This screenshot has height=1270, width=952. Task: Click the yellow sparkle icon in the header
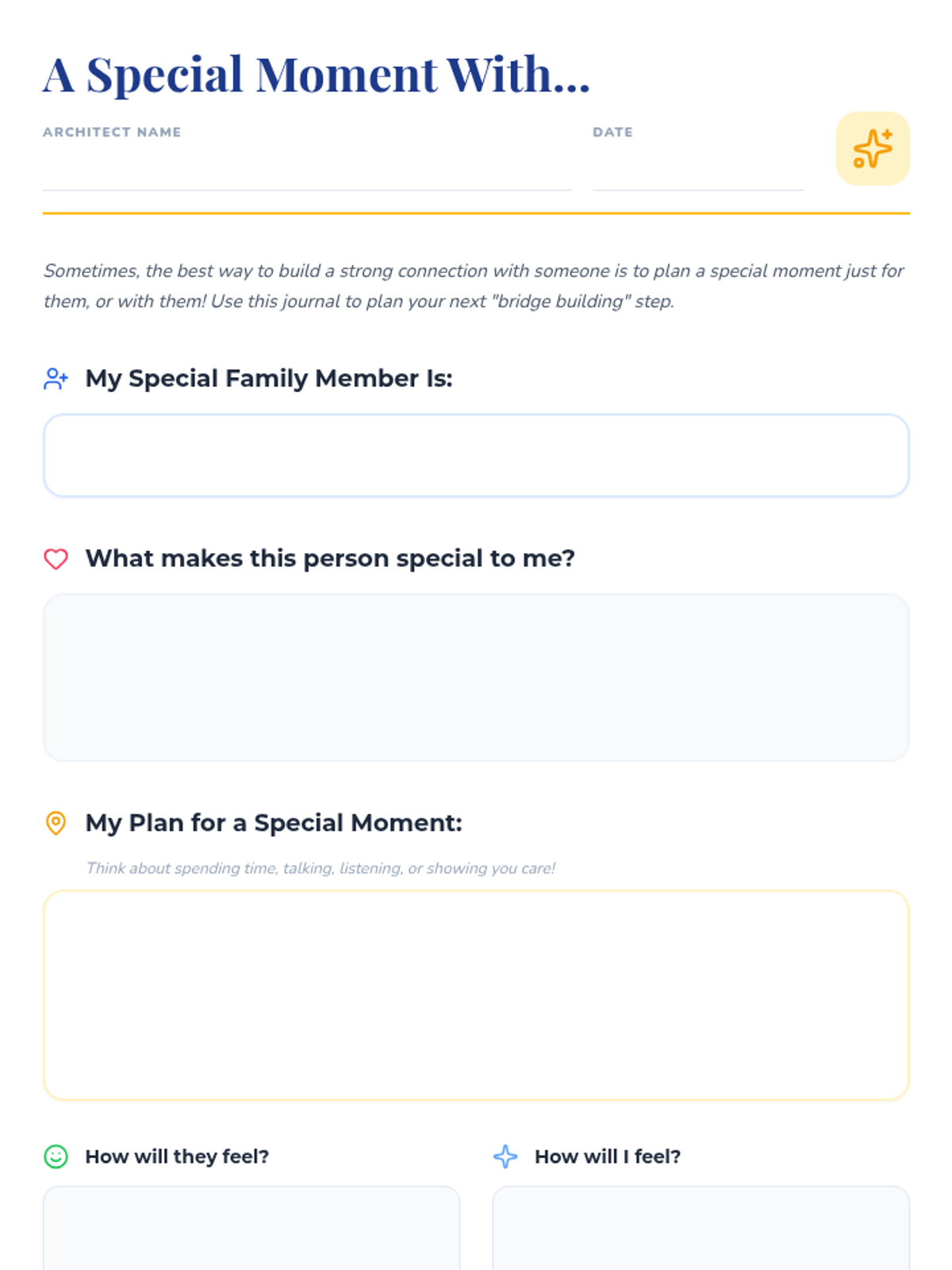872,148
